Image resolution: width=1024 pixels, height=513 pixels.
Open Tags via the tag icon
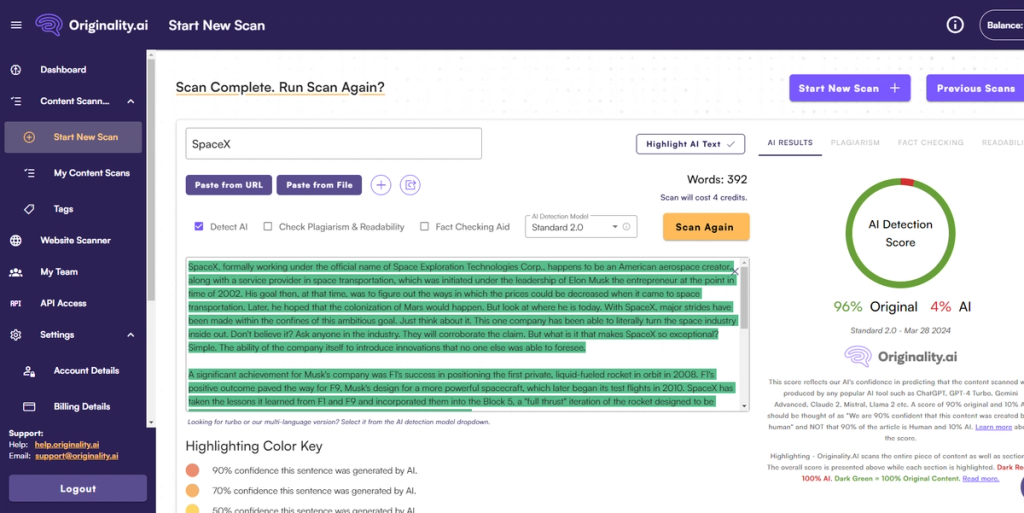[29, 209]
